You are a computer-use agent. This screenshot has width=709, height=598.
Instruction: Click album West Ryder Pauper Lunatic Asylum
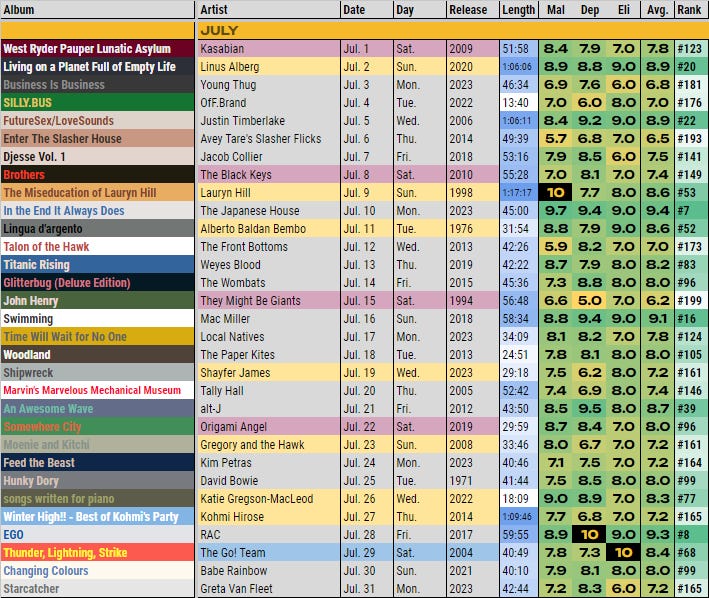pos(98,48)
